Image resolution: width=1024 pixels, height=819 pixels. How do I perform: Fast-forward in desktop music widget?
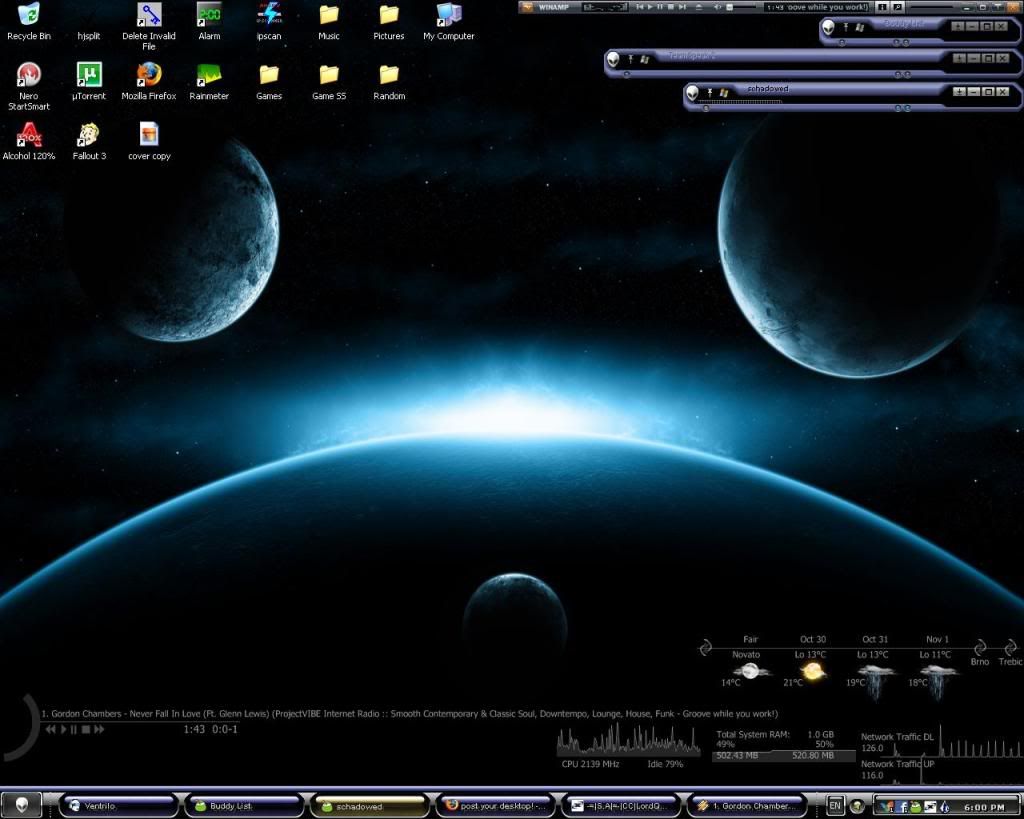[x=99, y=729]
